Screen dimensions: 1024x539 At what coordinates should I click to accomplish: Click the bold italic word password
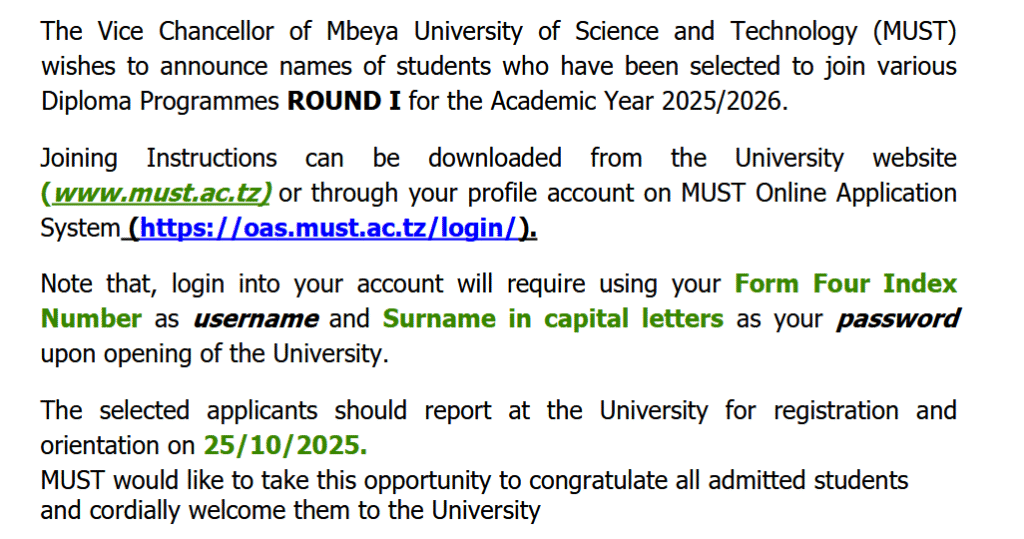coord(897,319)
